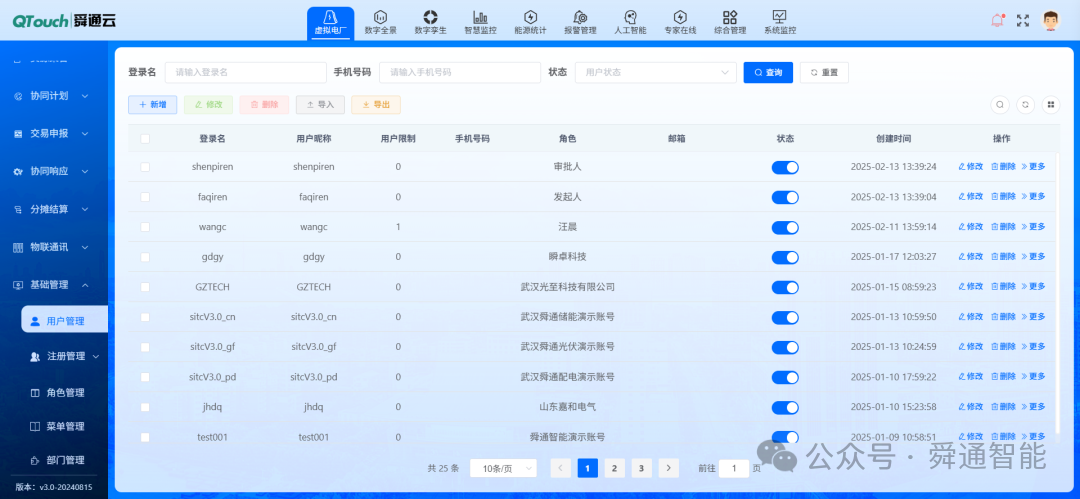Open 角色管理 in the sidebar menu

(65, 393)
